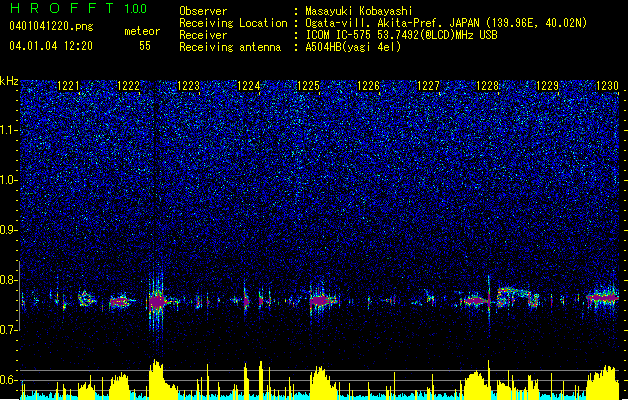Select the filename 0401041220.png
The width and height of the screenshot is (629, 400).
(51, 26)
